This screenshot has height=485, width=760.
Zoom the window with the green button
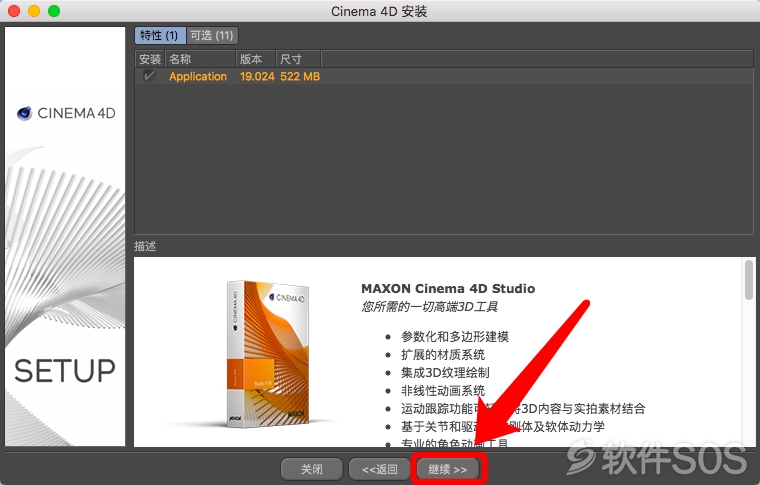pyautogui.click(x=54, y=11)
